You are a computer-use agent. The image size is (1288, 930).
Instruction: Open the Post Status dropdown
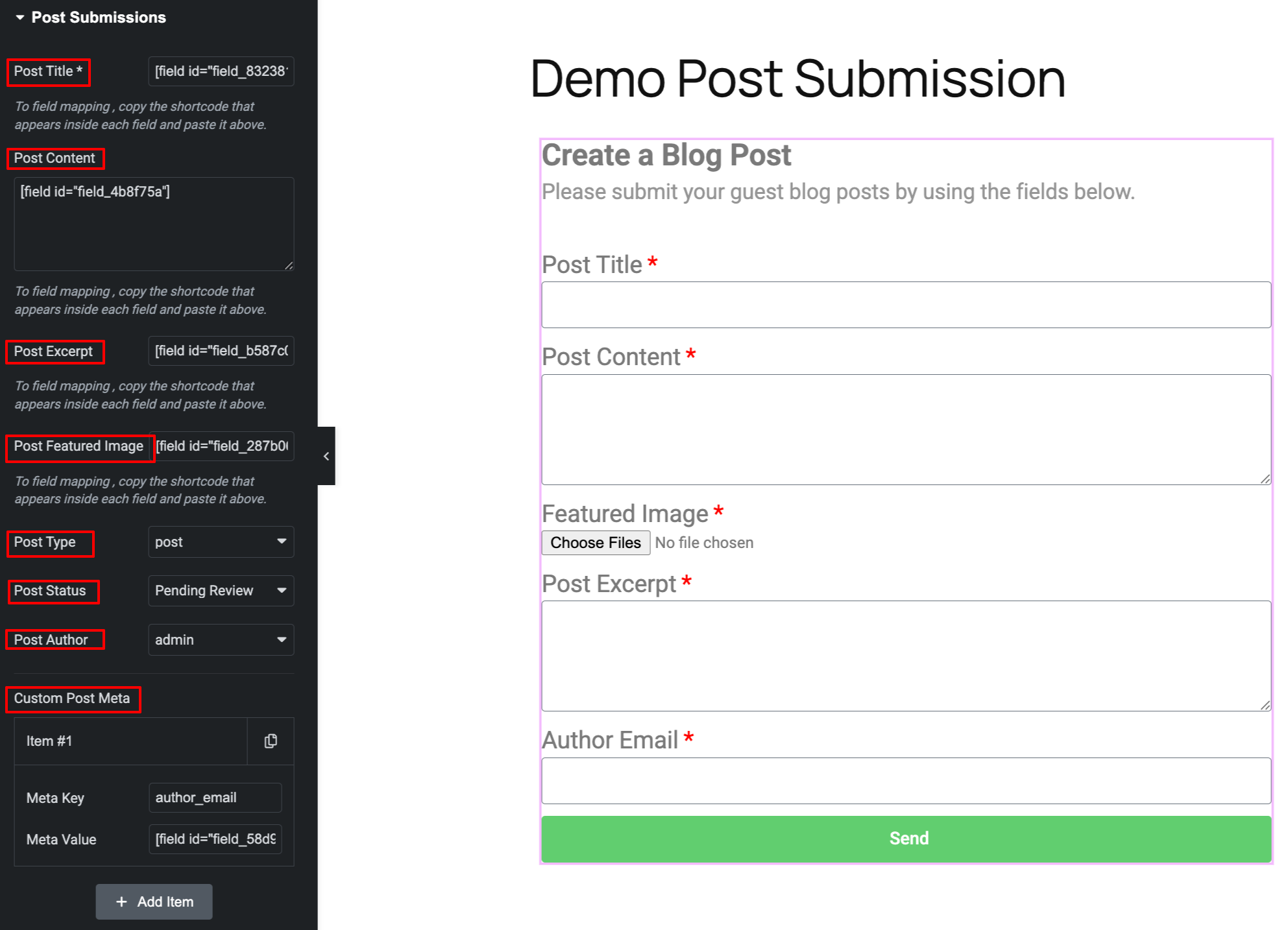point(221,591)
